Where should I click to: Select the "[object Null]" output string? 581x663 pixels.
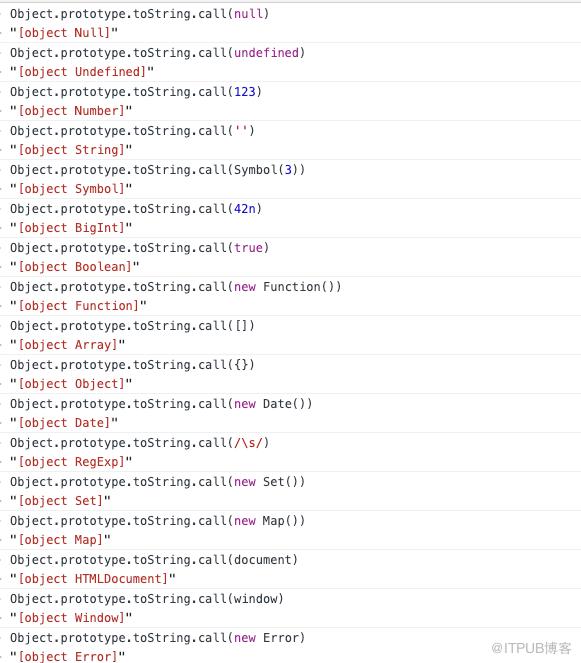pos(64,33)
